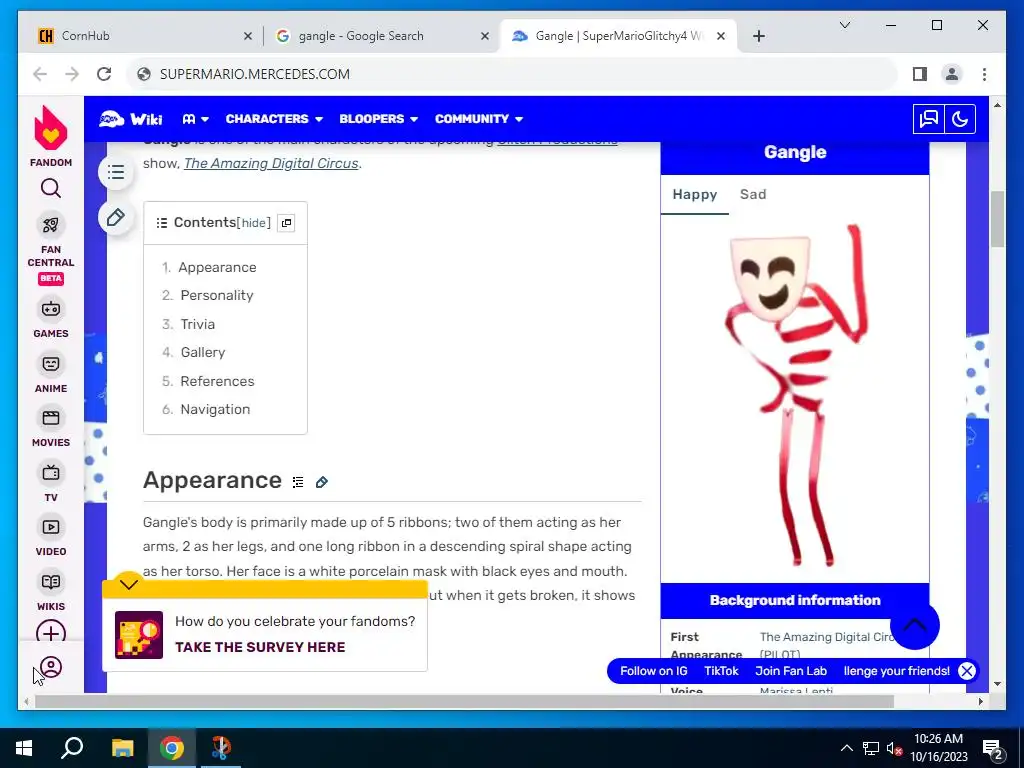1024x768 pixels.
Task: Click the Join Fan Lab link
Action: (791, 671)
